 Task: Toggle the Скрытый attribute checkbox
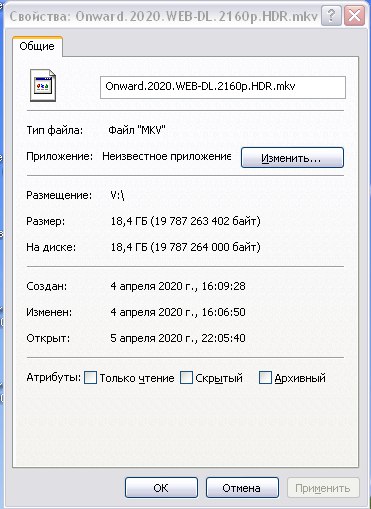point(186,378)
